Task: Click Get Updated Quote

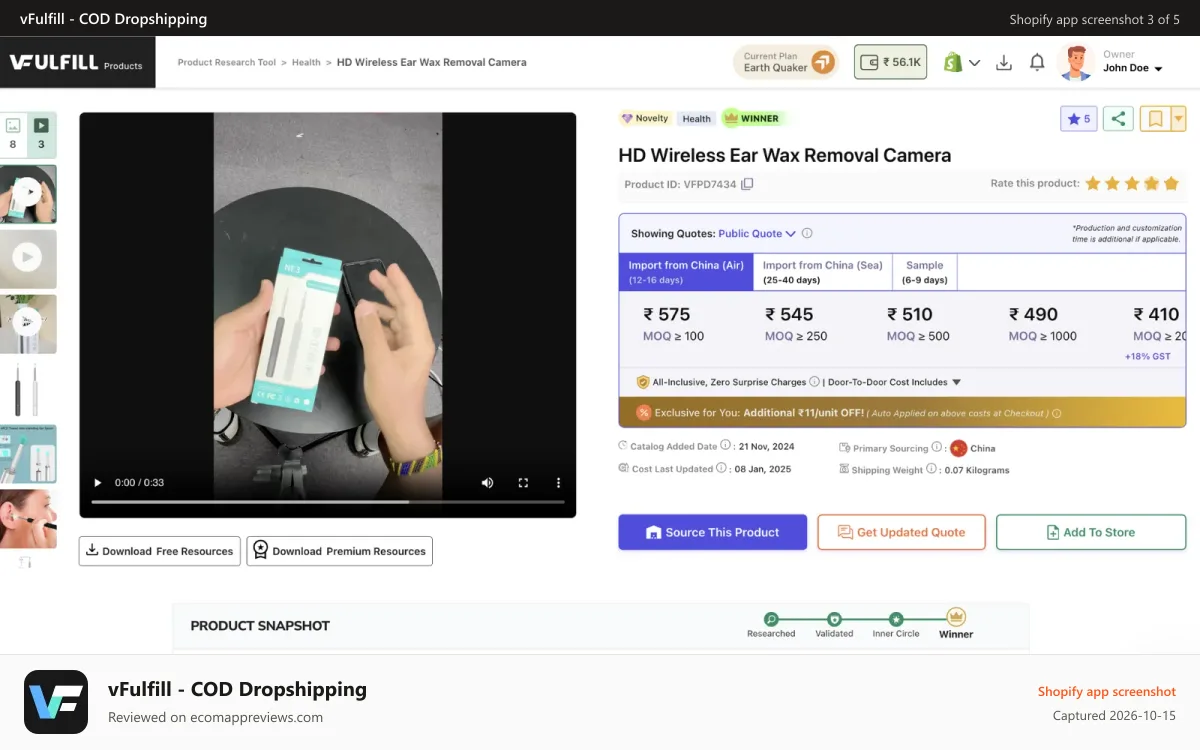Action: pyautogui.click(x=901, y=532)
